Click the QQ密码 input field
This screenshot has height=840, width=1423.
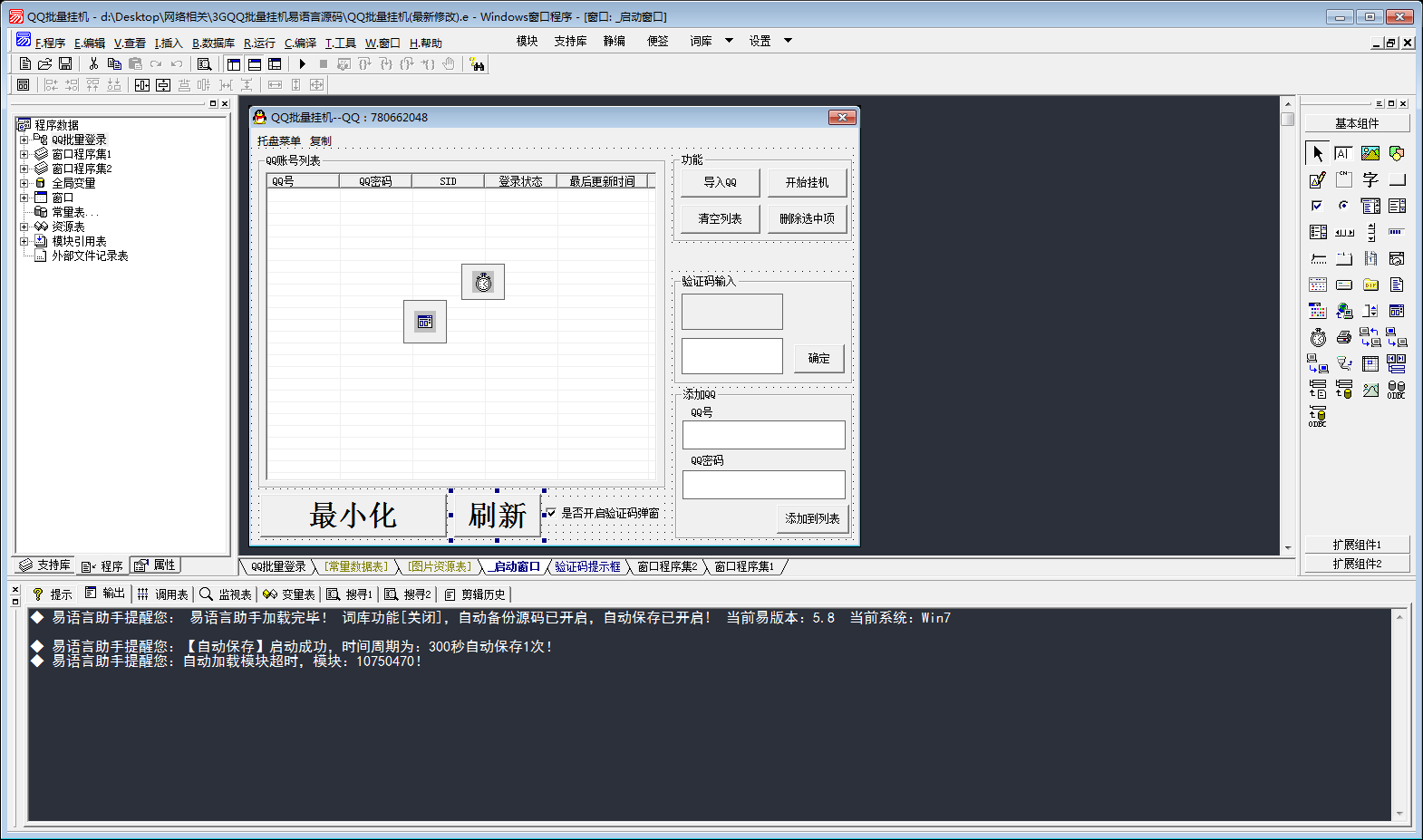click(764, 485)
